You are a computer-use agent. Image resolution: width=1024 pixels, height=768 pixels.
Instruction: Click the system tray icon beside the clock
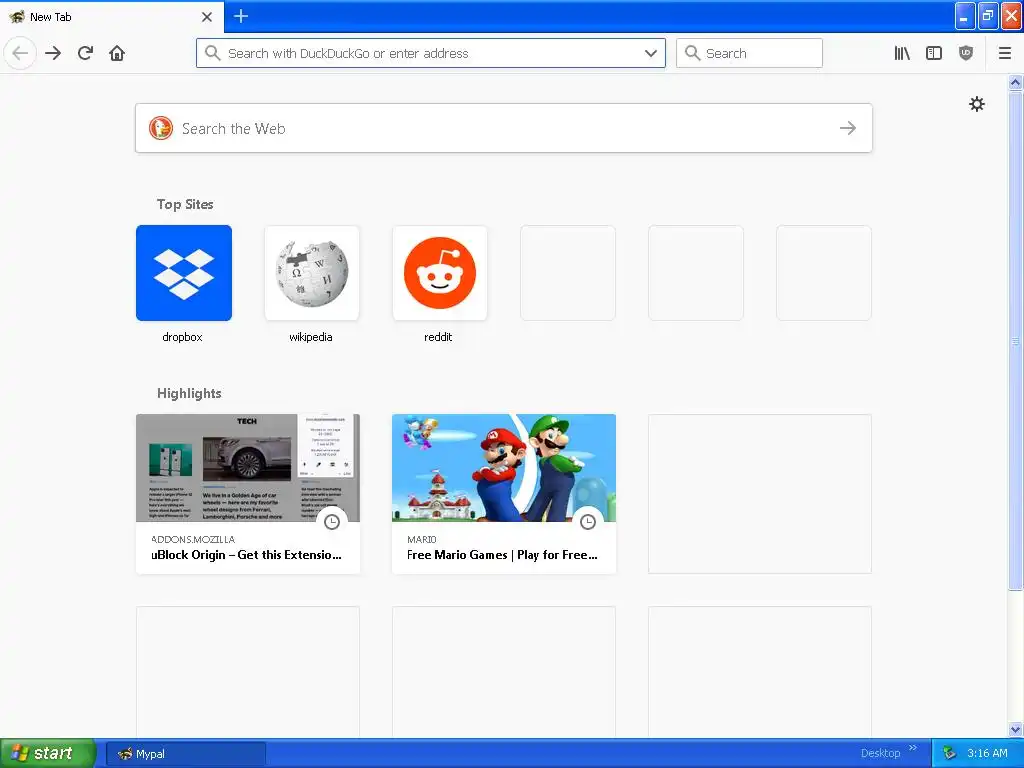click(x=949, y=753)
